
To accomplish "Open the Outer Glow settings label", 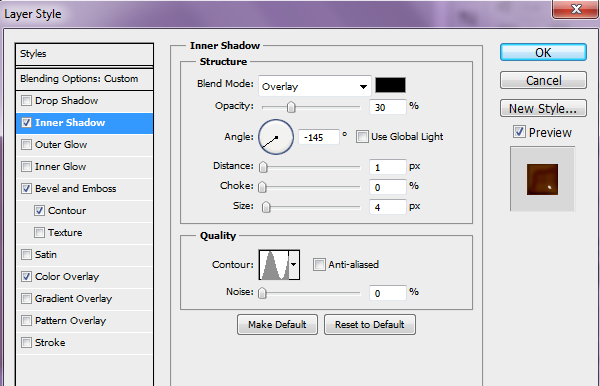I will coord(61,145).
